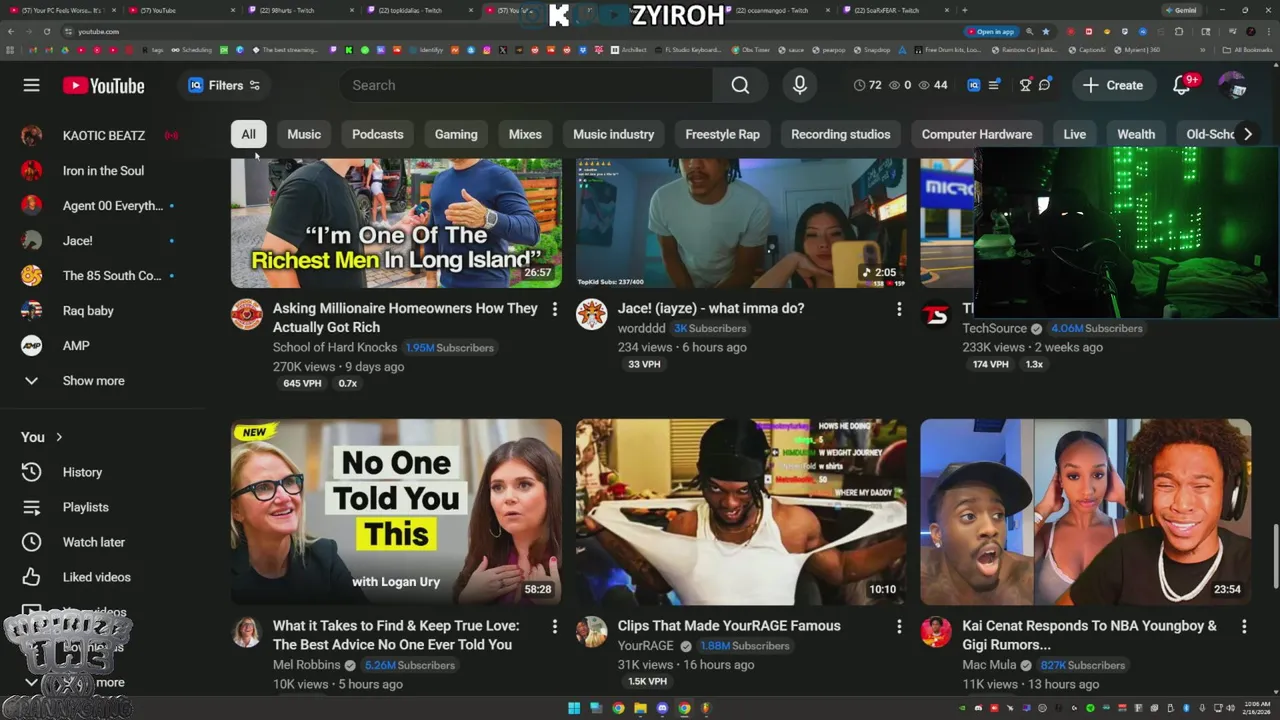Open the vidIQ list menu icon
Screen dimensions: 1280x720
point(994,85)
